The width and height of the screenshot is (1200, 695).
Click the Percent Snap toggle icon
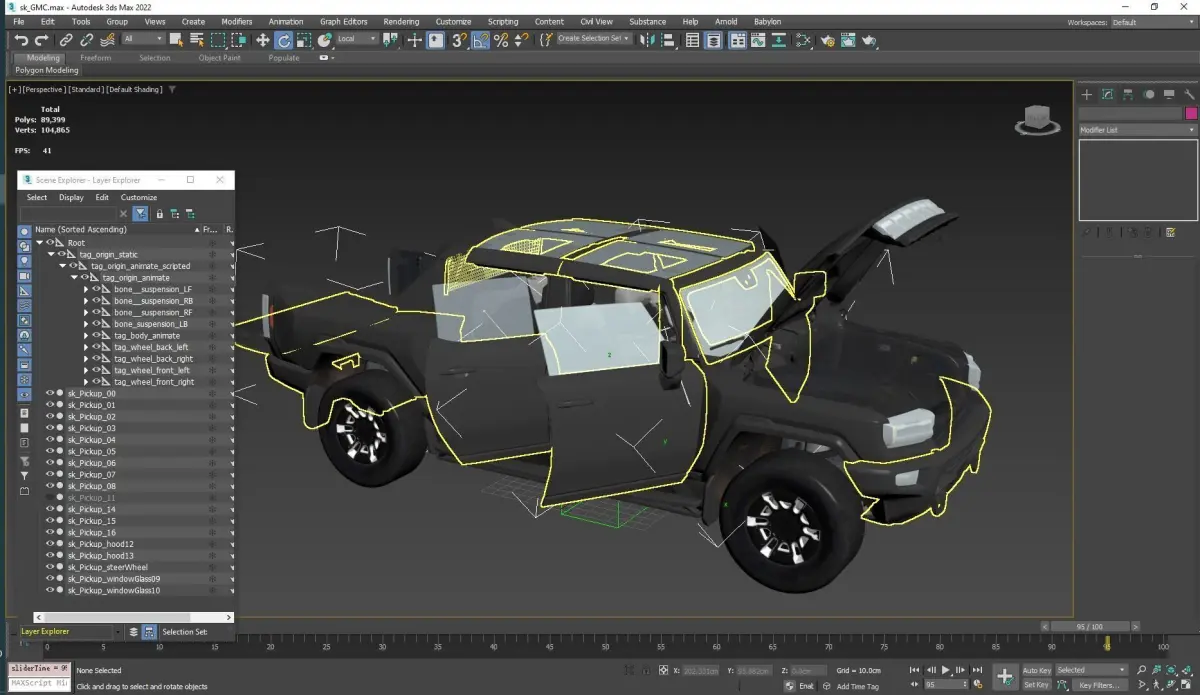[x=501, y=40]
